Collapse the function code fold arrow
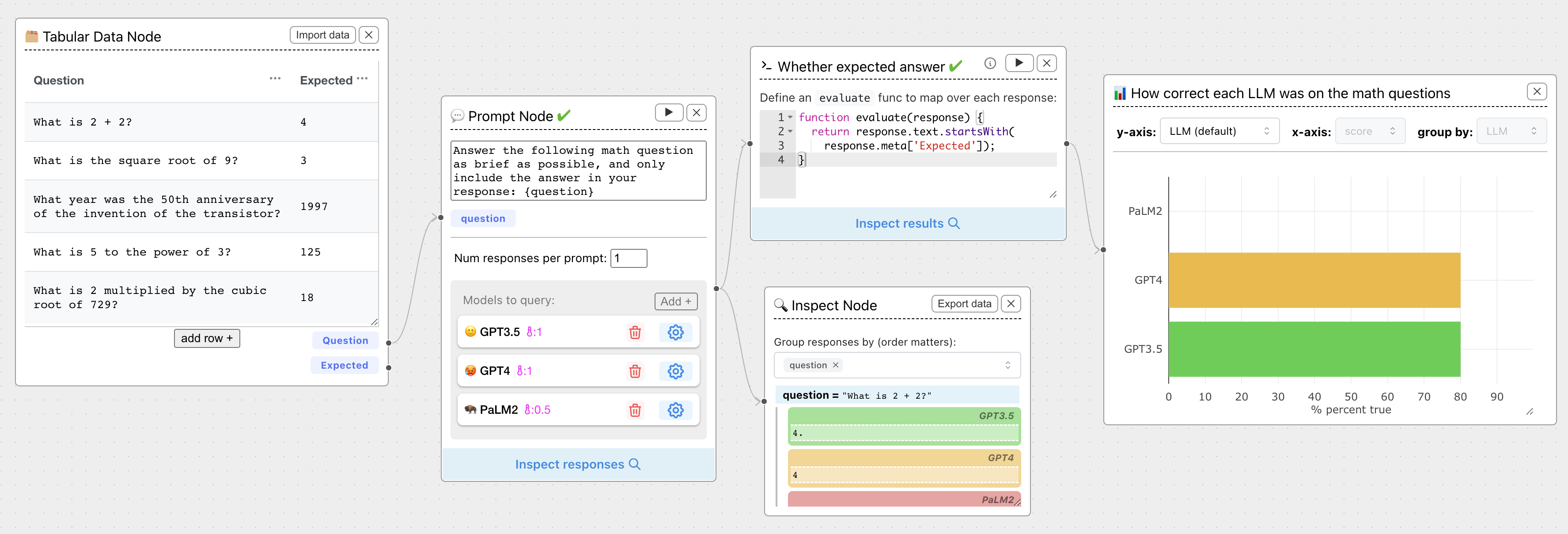 point(790,117)
